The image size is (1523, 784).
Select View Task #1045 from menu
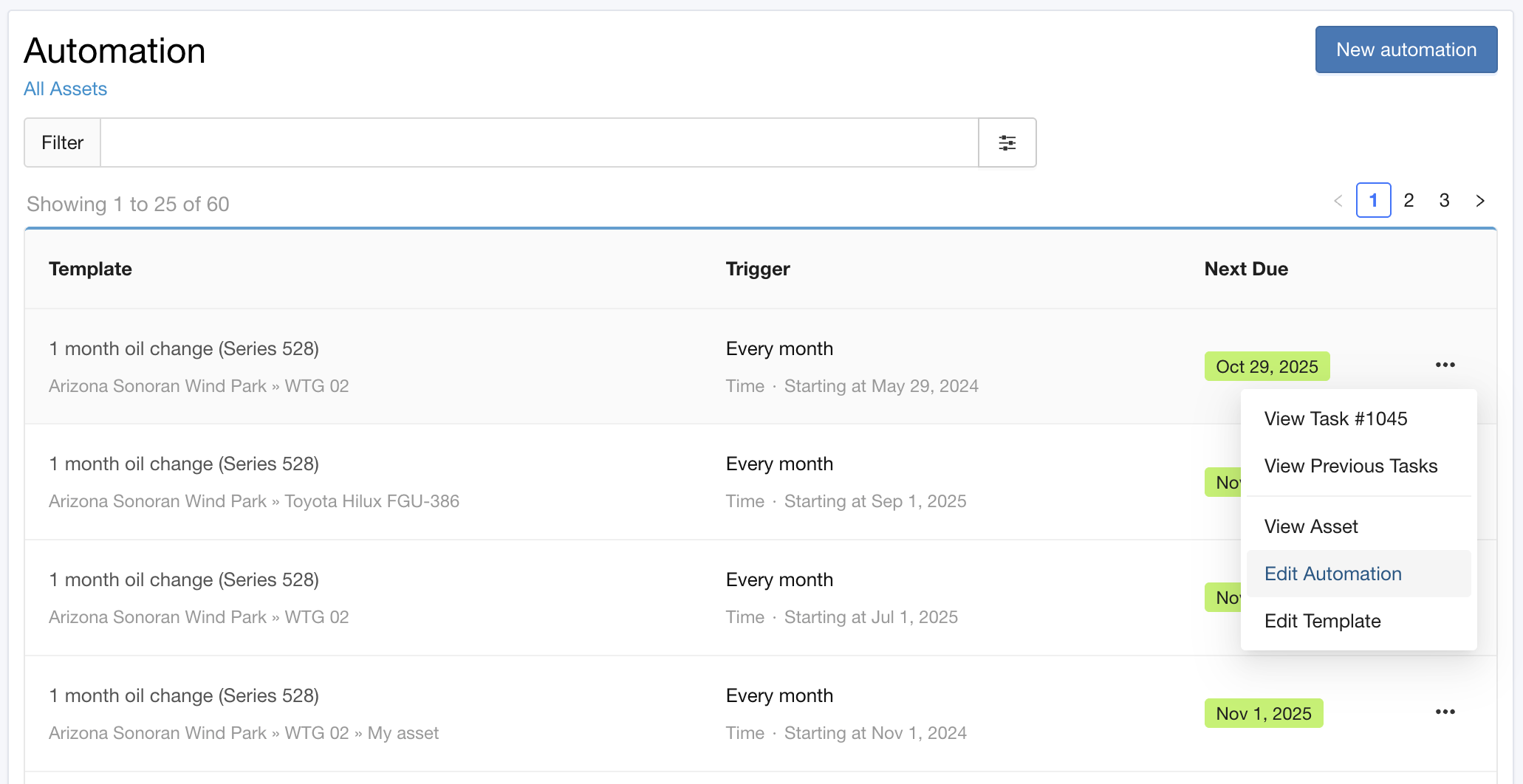(1335, 419)
